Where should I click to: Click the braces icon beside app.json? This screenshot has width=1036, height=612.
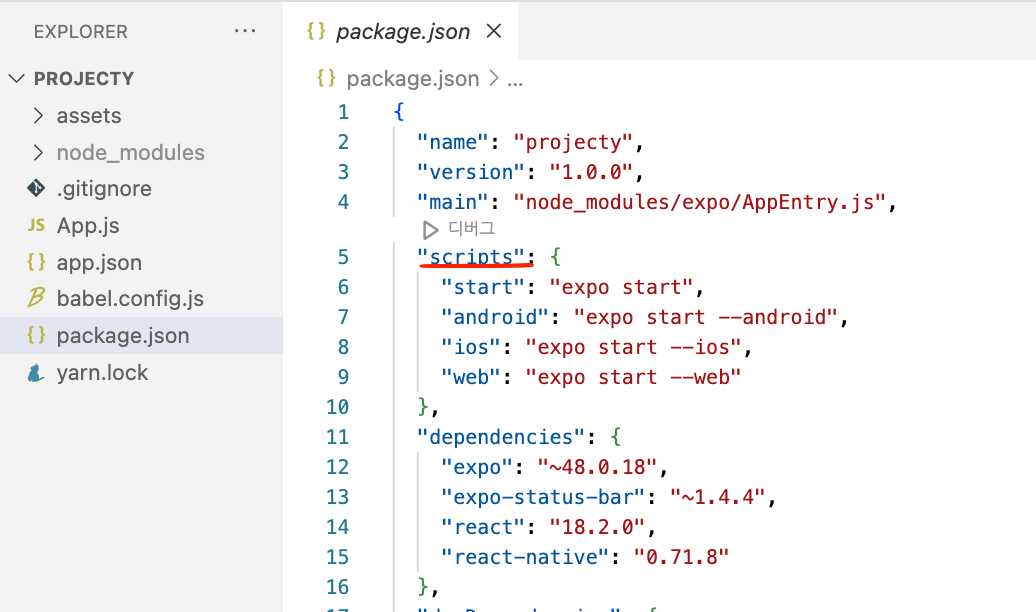click(x=36, y=262)
